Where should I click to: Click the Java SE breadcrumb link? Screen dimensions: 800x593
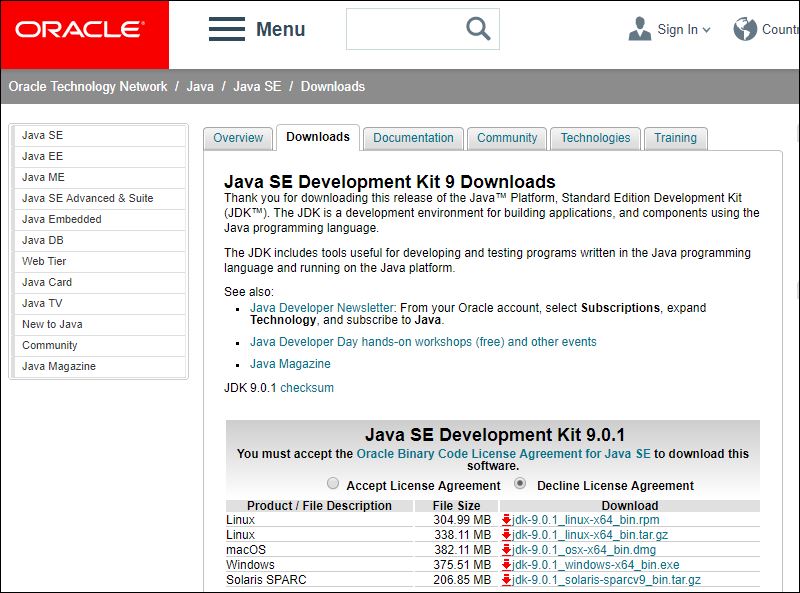pos(257,86)
